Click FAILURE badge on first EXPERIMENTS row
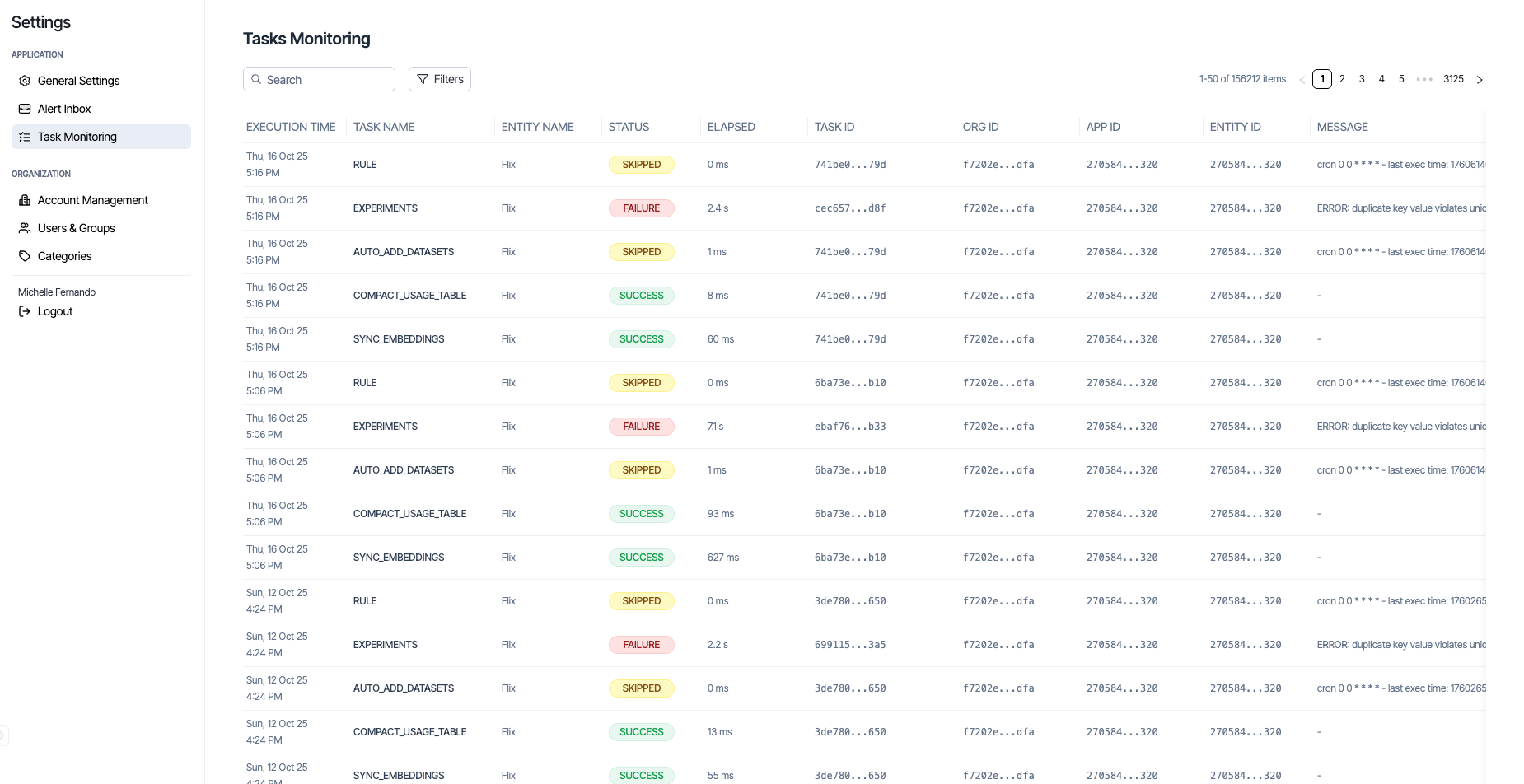 point(641,208)
